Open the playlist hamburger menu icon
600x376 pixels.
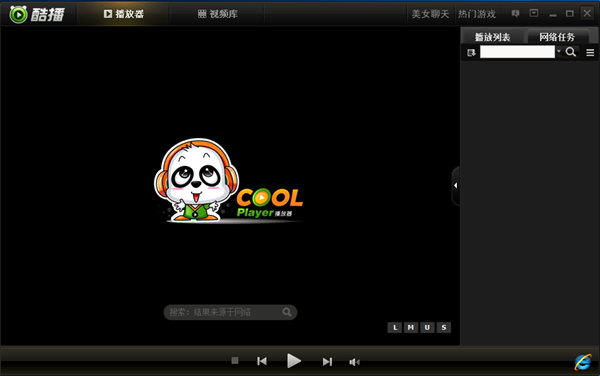590,52
